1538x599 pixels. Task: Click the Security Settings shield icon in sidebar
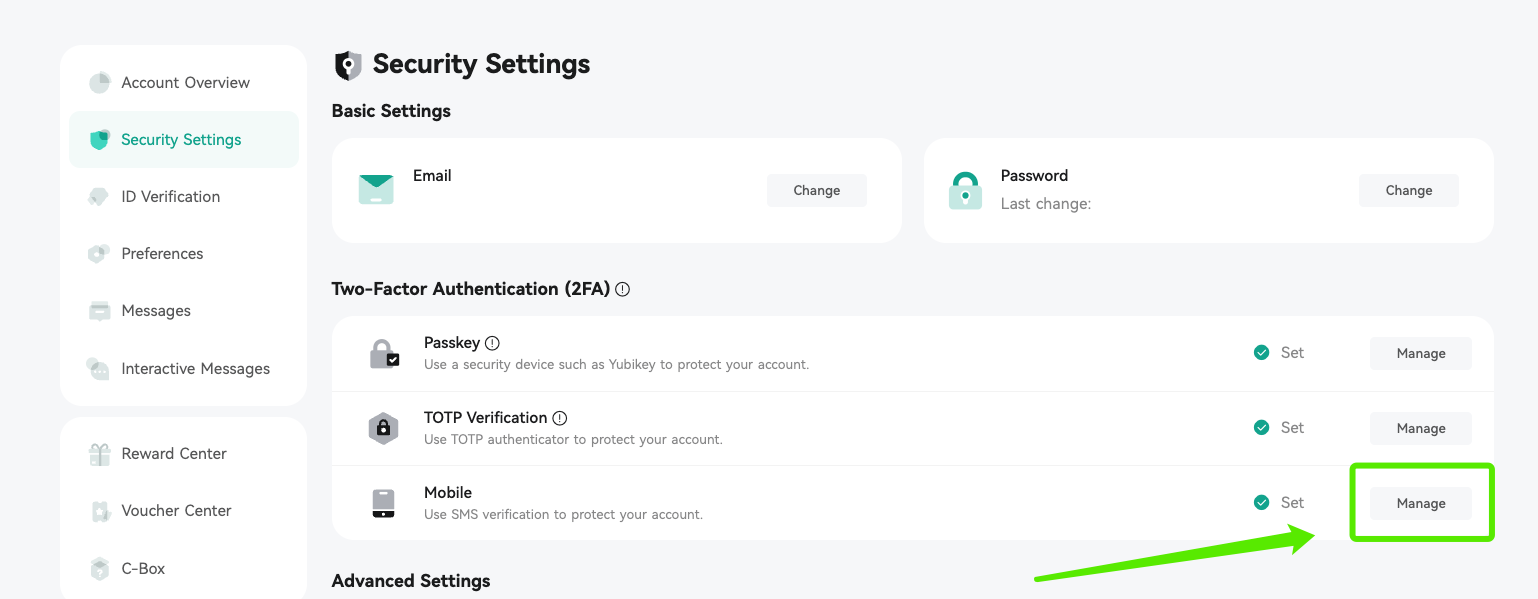coord(99,140)
